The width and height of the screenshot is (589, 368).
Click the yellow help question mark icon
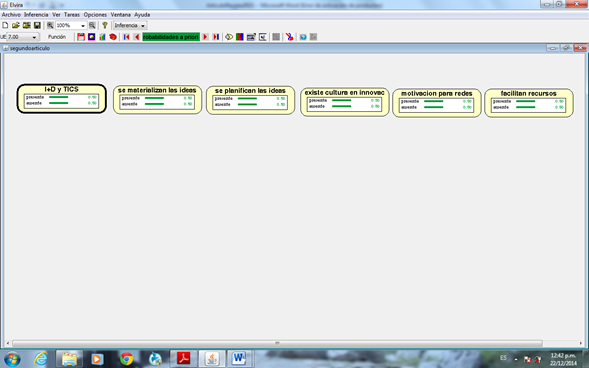105,26
